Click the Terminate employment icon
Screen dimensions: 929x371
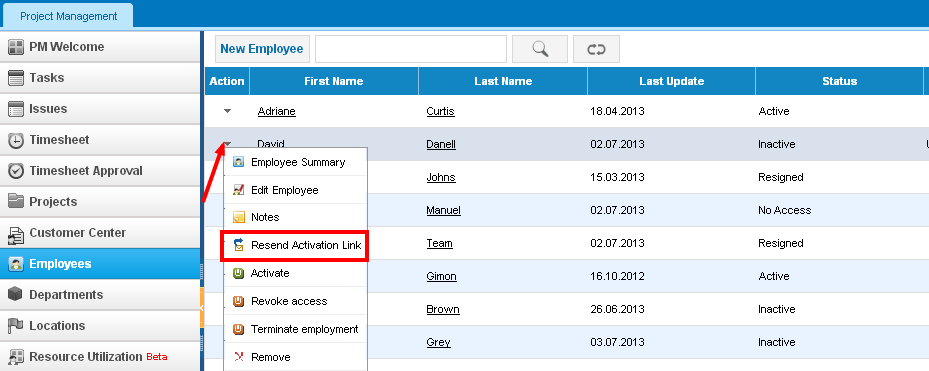[x=238, y=329]
